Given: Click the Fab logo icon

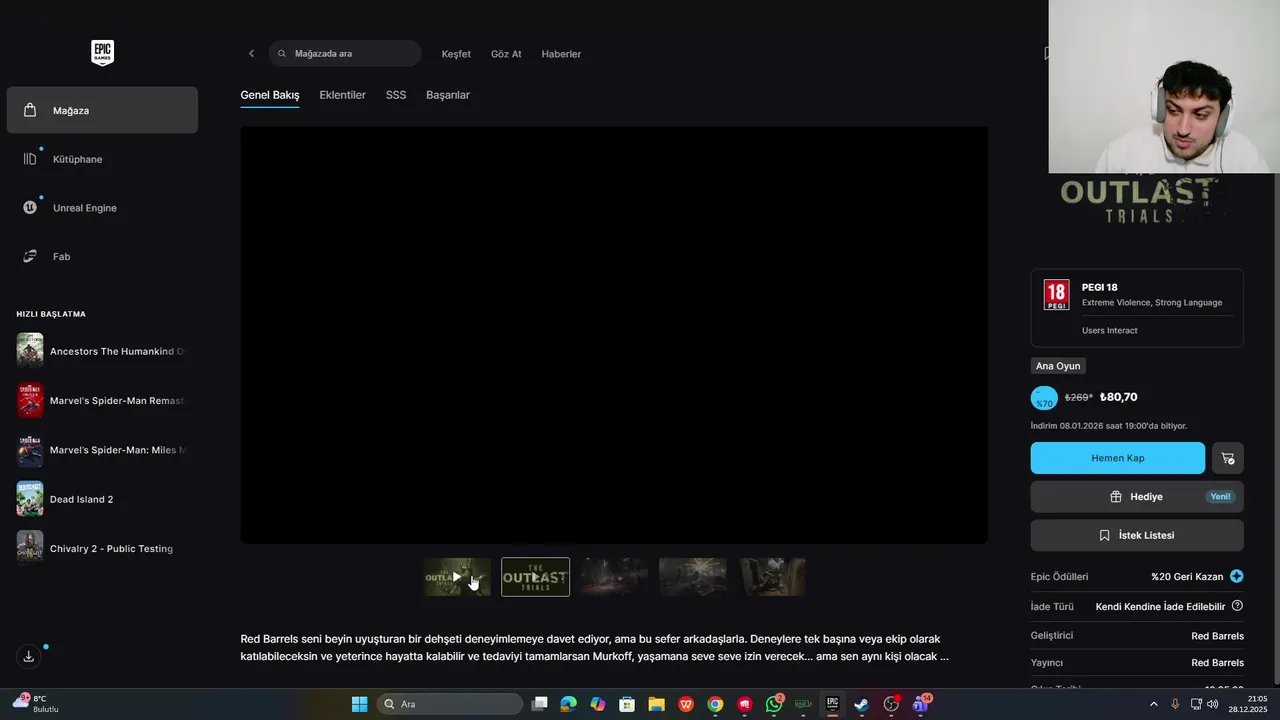Looking at the screenshot, I should 30,257.
